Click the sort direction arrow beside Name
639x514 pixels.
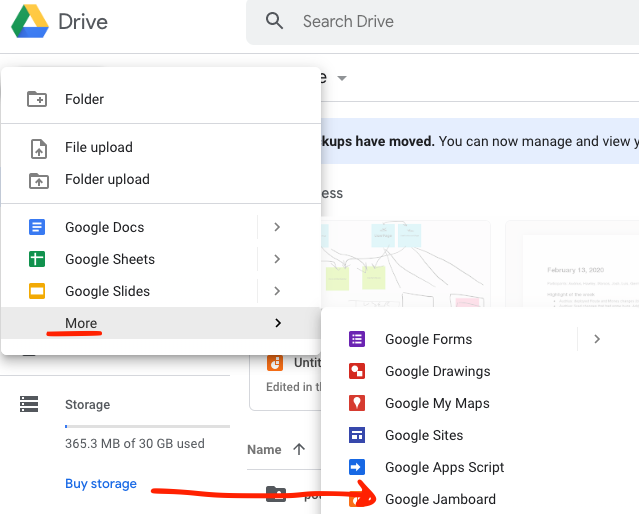click(299, 449)
